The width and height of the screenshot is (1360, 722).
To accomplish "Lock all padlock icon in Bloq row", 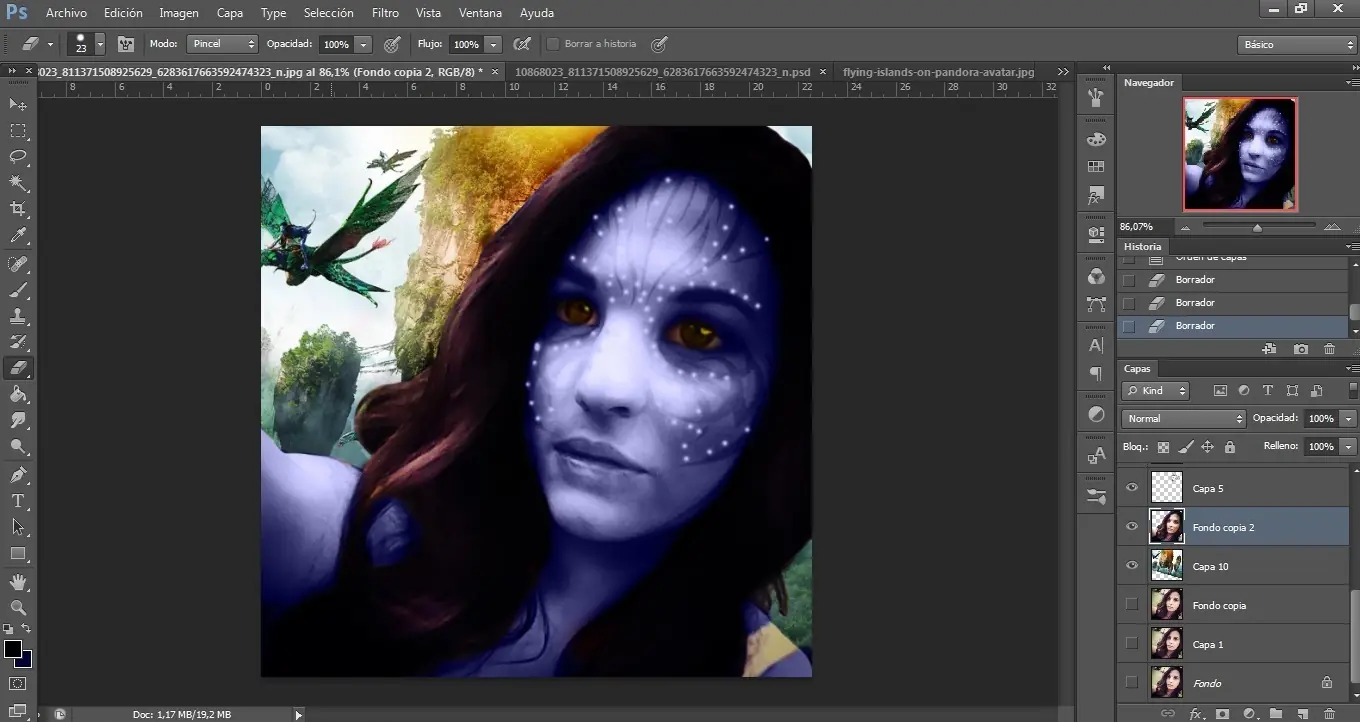I will click(x=1230, y=447).
